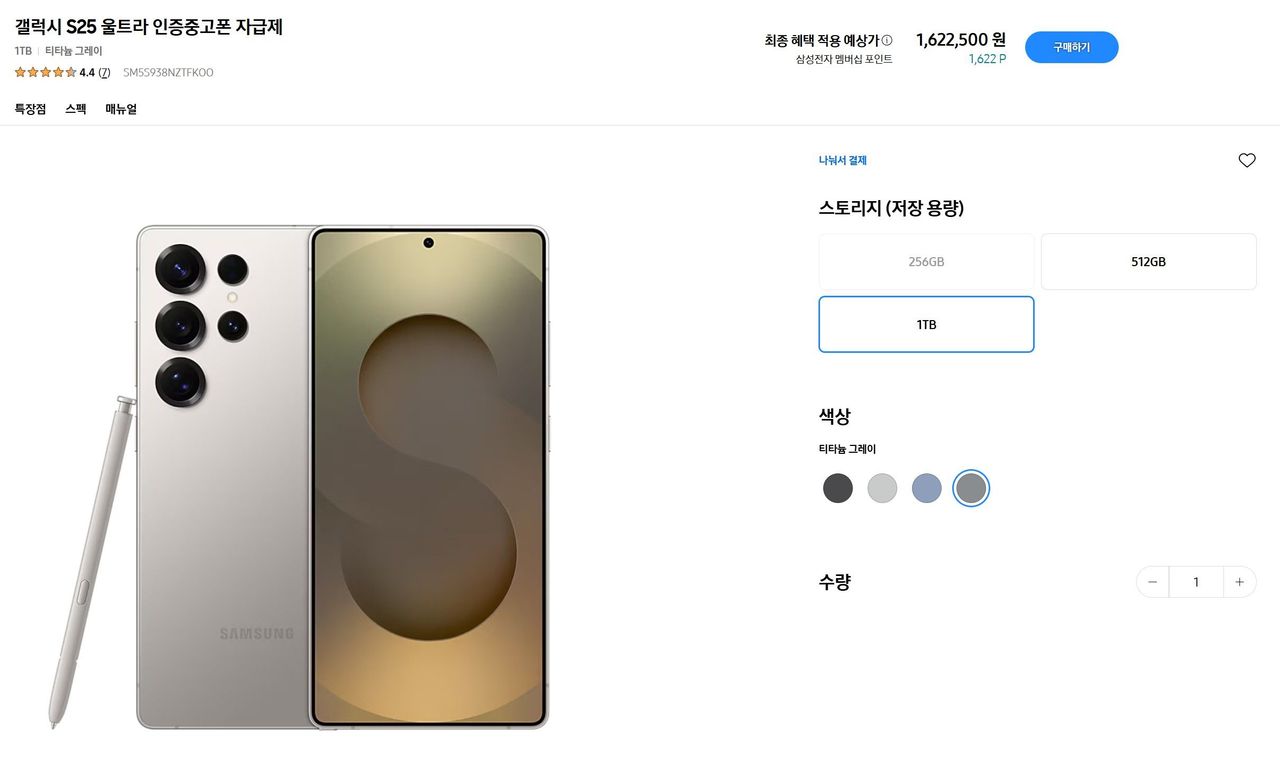Click the star rating icons
The height and width of the screenshot is (766, 1280).
(x=45, y=72)
